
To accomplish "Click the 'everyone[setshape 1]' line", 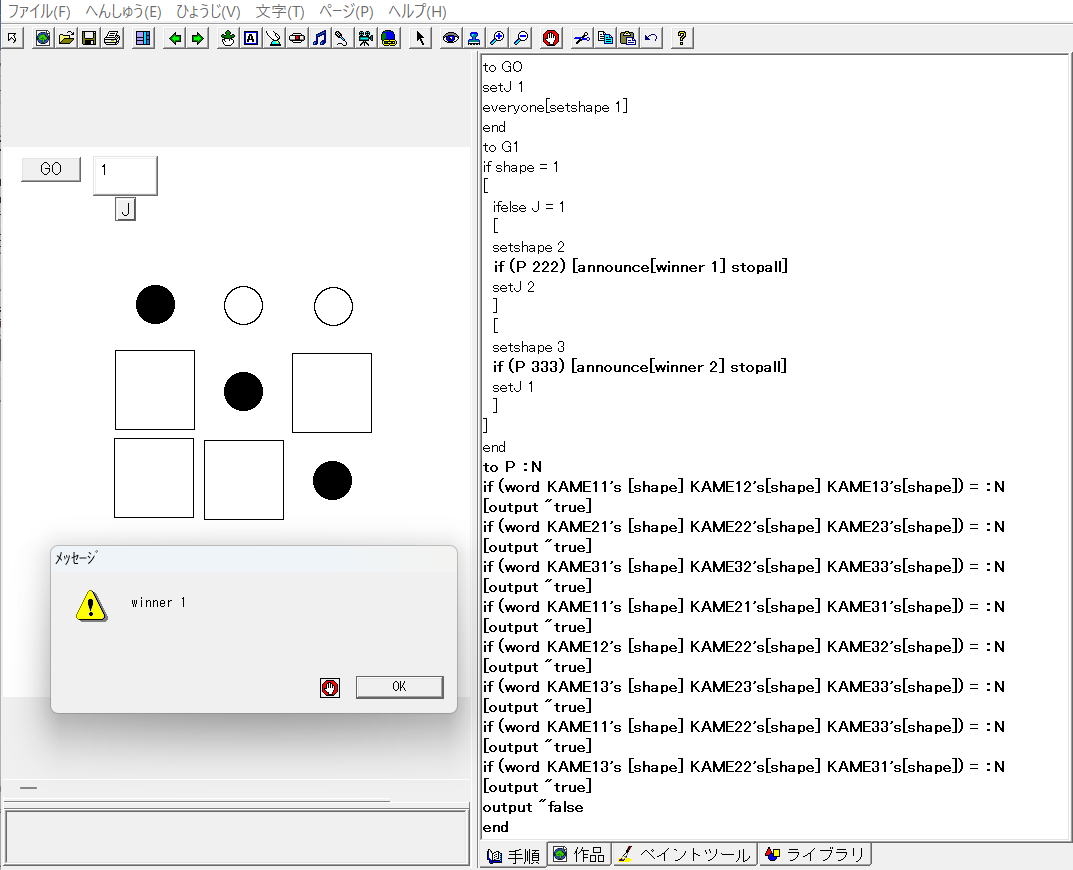I will click(x=555, y=107).
